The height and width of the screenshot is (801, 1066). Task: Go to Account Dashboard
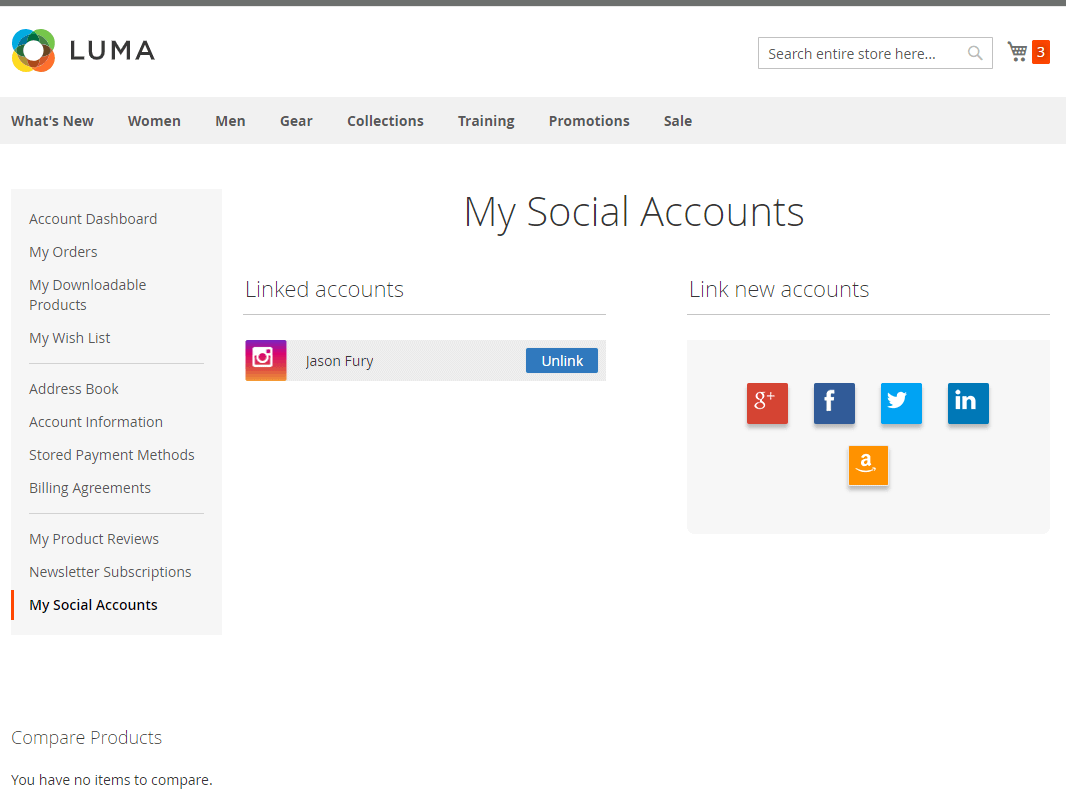tap(93, 219)
